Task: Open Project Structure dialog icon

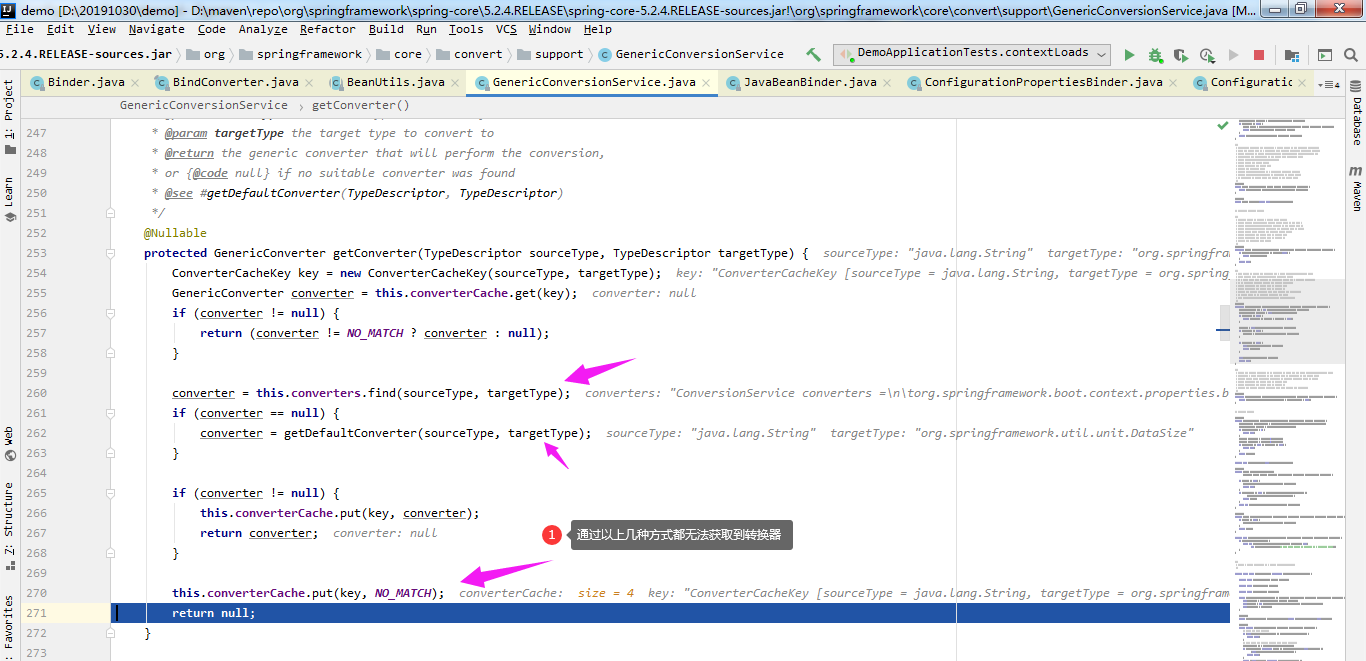Action: coord(1292,55)
